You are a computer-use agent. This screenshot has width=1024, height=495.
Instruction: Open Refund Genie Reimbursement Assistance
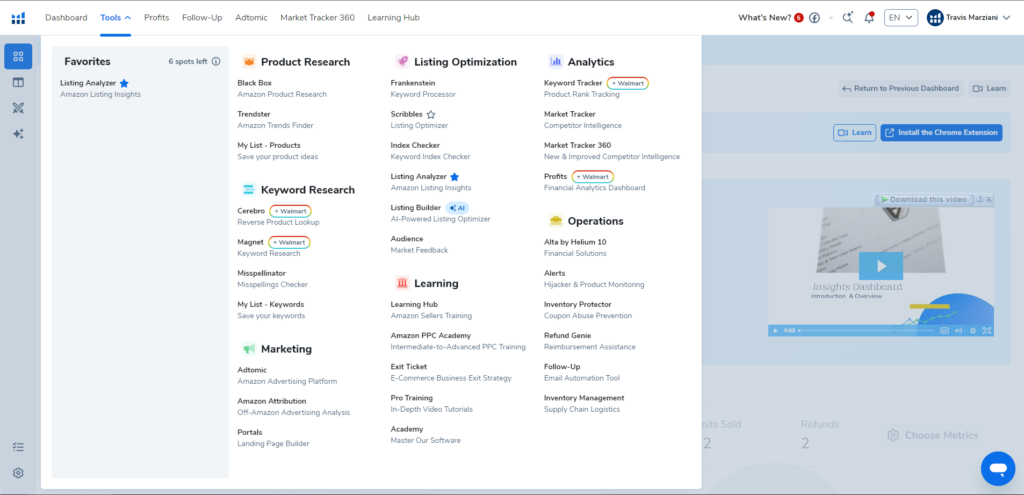(x=590, y=341)
